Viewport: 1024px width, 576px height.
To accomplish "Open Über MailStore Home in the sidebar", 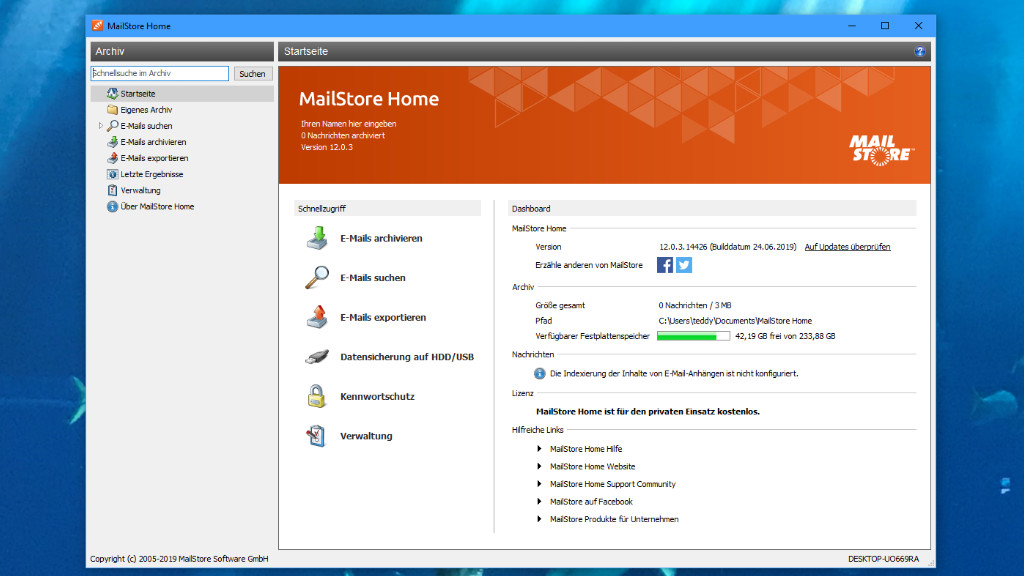I will tap(157, 206).
